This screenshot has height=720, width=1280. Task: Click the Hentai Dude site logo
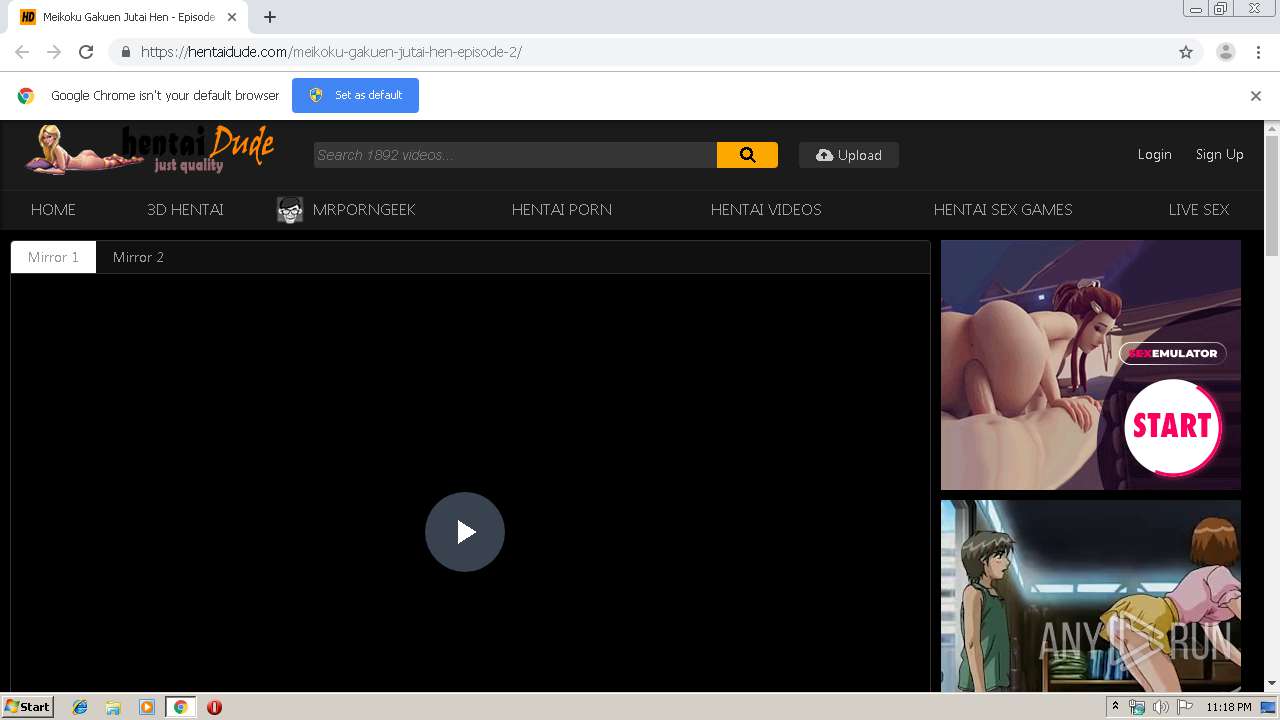[x=150, y=150]
